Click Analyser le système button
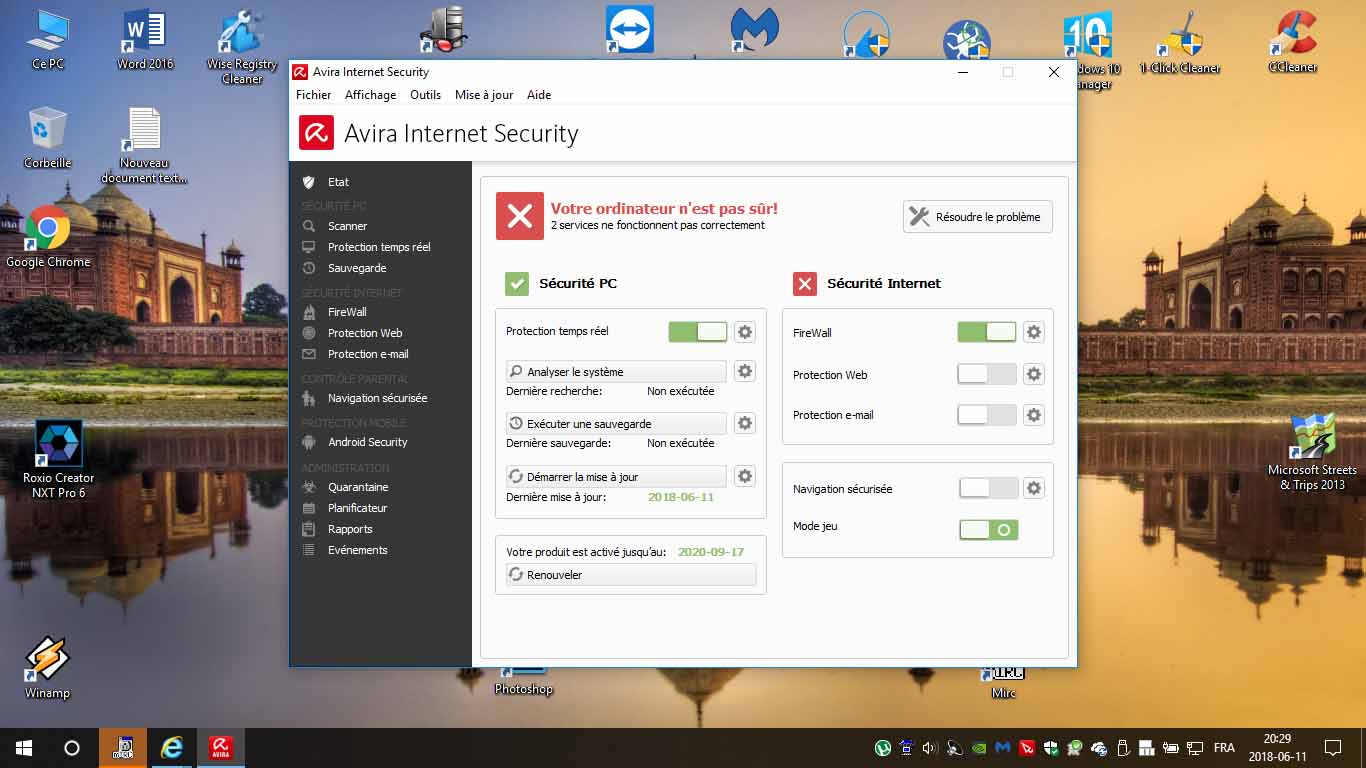 pos(616,371)
